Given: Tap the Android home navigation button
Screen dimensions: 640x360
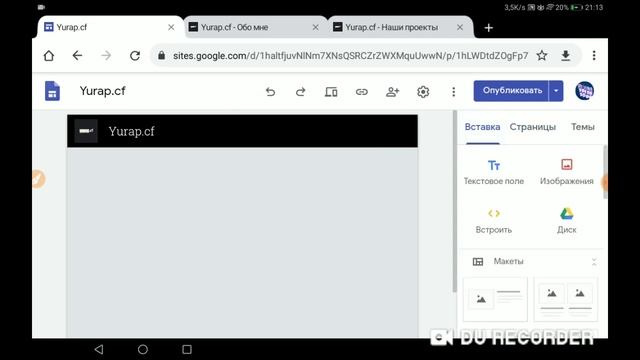Looking at the screenshot, I should tap(143, 349).
